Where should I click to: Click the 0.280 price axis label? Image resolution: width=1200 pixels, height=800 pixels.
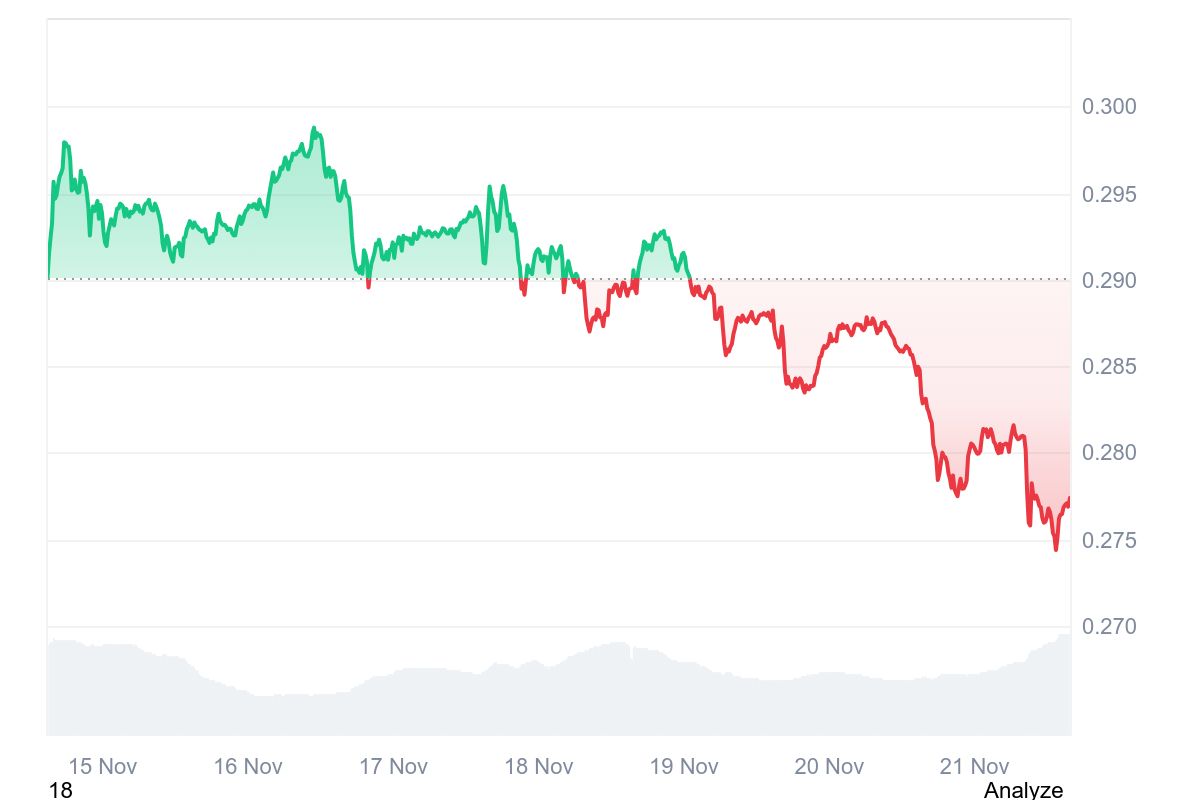pyautogui.click(x=1109, y=453)
